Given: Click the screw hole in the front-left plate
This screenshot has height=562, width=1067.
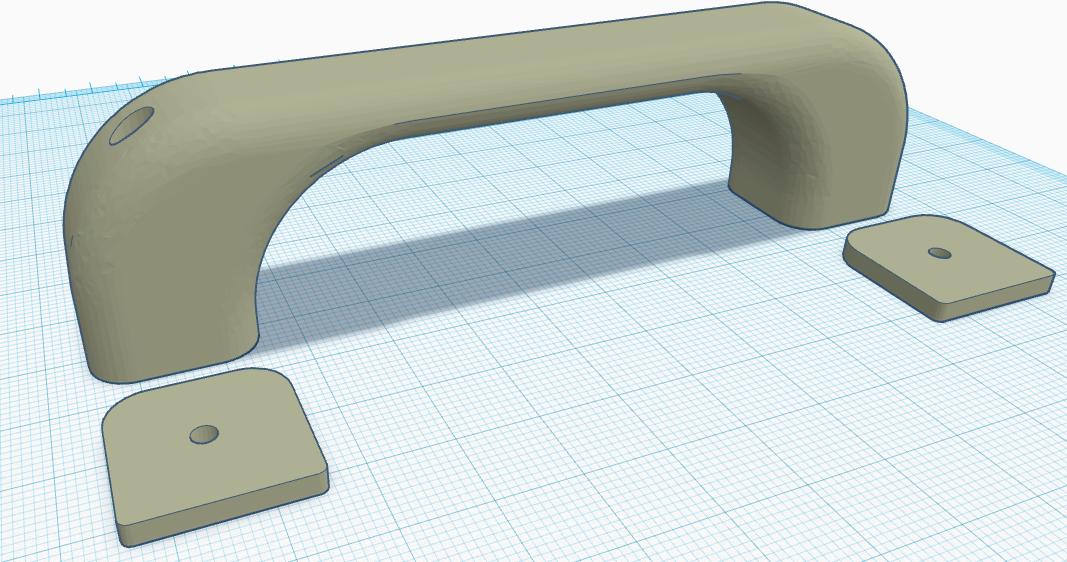Looking at the screenshot, I should click(204, 434).
